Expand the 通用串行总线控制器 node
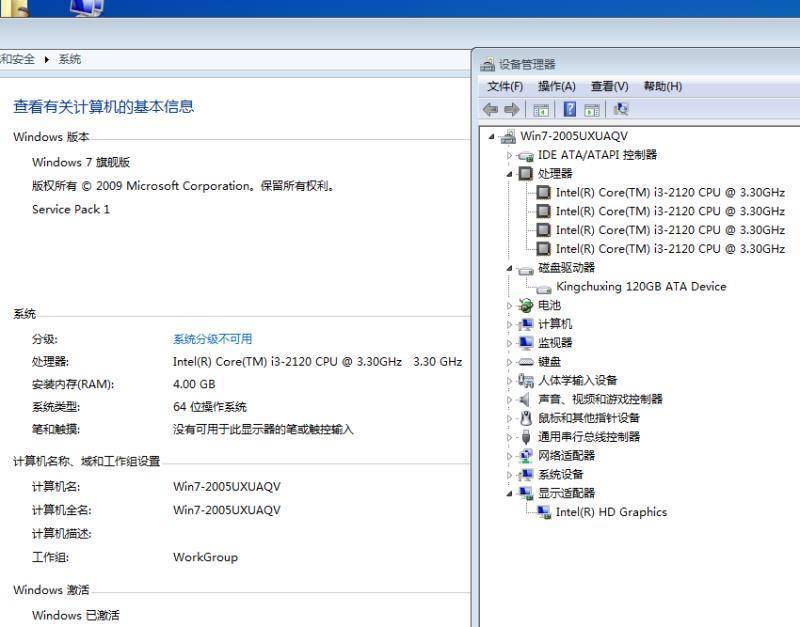Viewport: 800px width, 627px height. coord(509,437)
